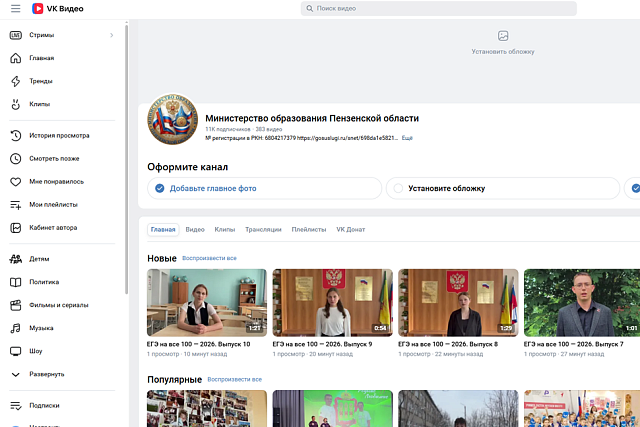This screenshot has width=640, height=427.
Task: Click the ministry channel avatar
Action: [173, 119]
